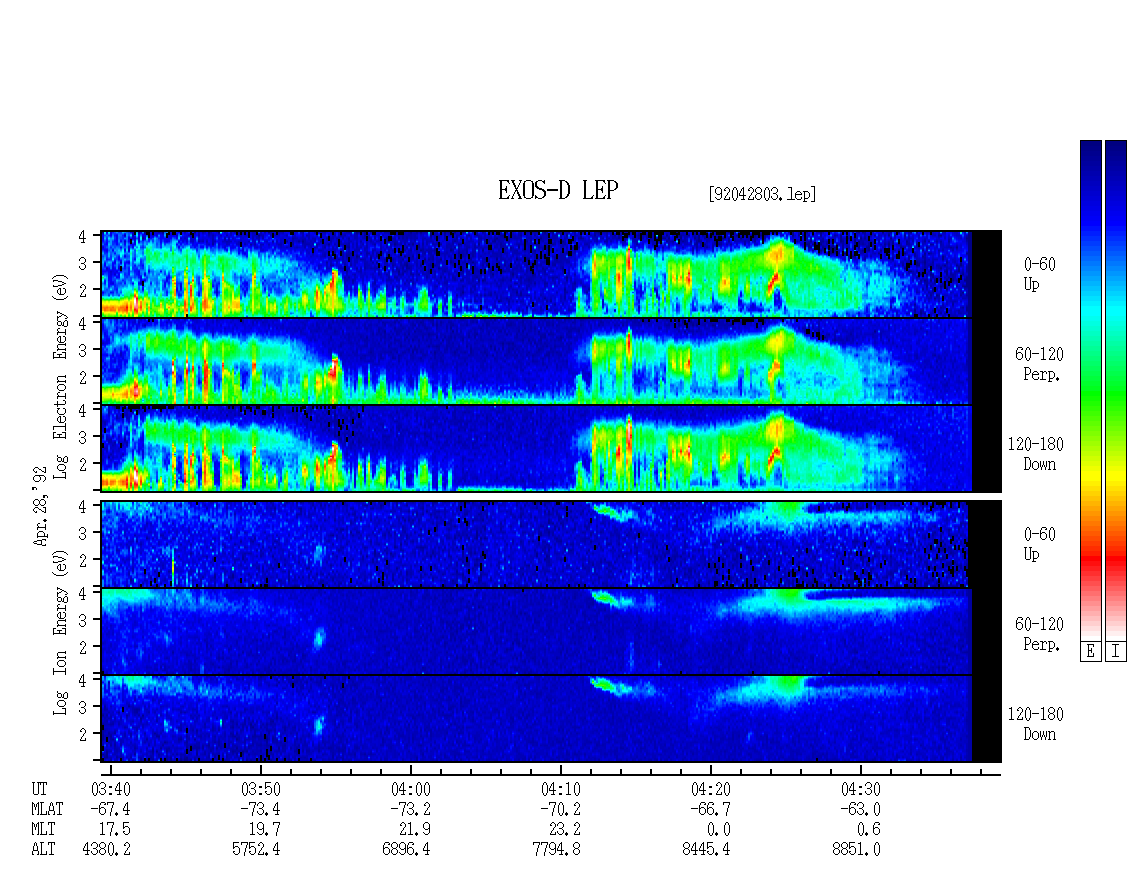Click the EXOS-D LEP plot title
Screen dimensions: 1130x875
coord(558,190)
